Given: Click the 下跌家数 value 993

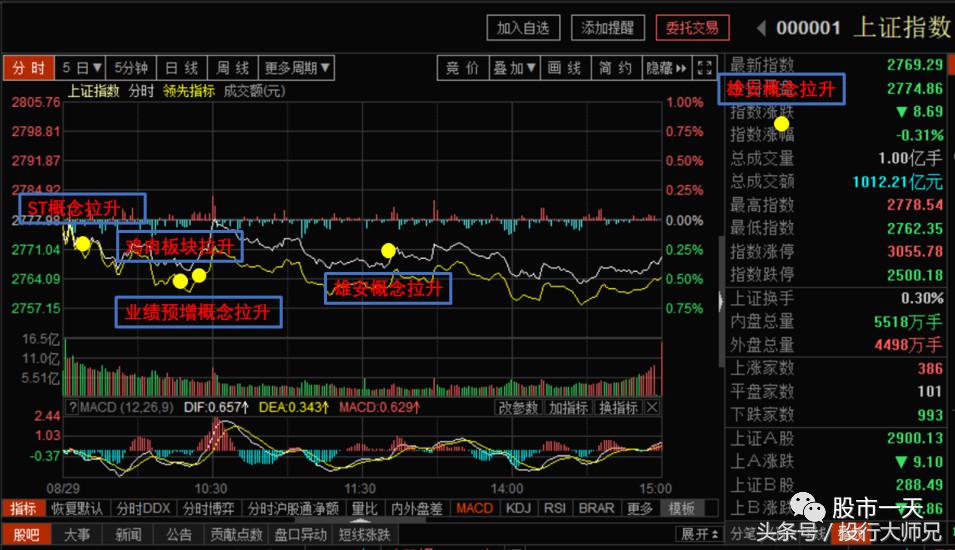Looking at the screenshot, I should (x=930, y=415).
